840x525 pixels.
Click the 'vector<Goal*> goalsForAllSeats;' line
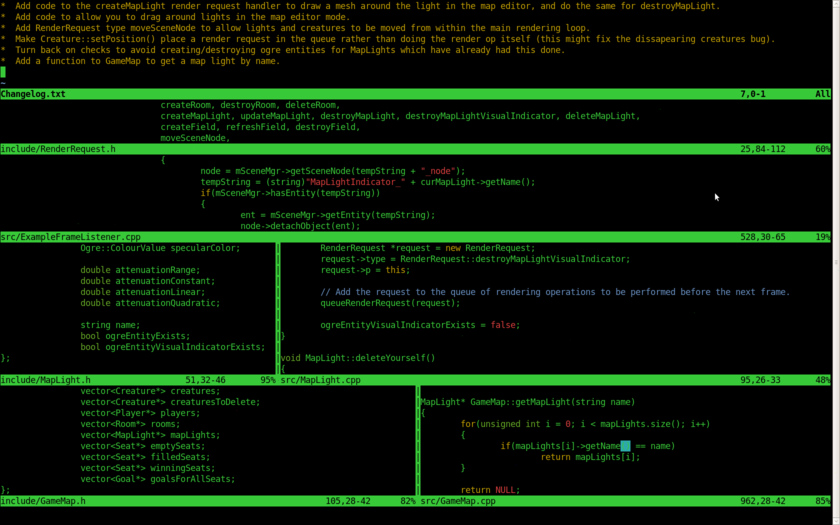click(157, 479)
